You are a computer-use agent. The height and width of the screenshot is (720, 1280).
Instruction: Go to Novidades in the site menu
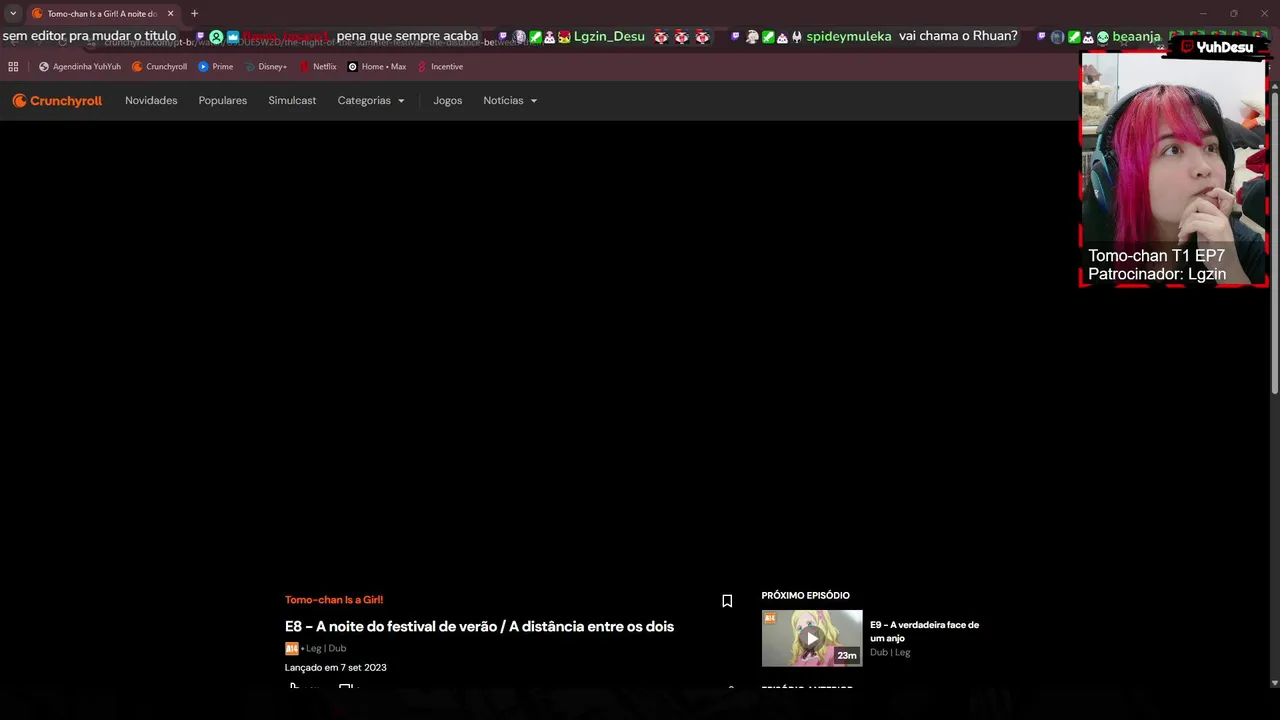(x=151, y=101)
